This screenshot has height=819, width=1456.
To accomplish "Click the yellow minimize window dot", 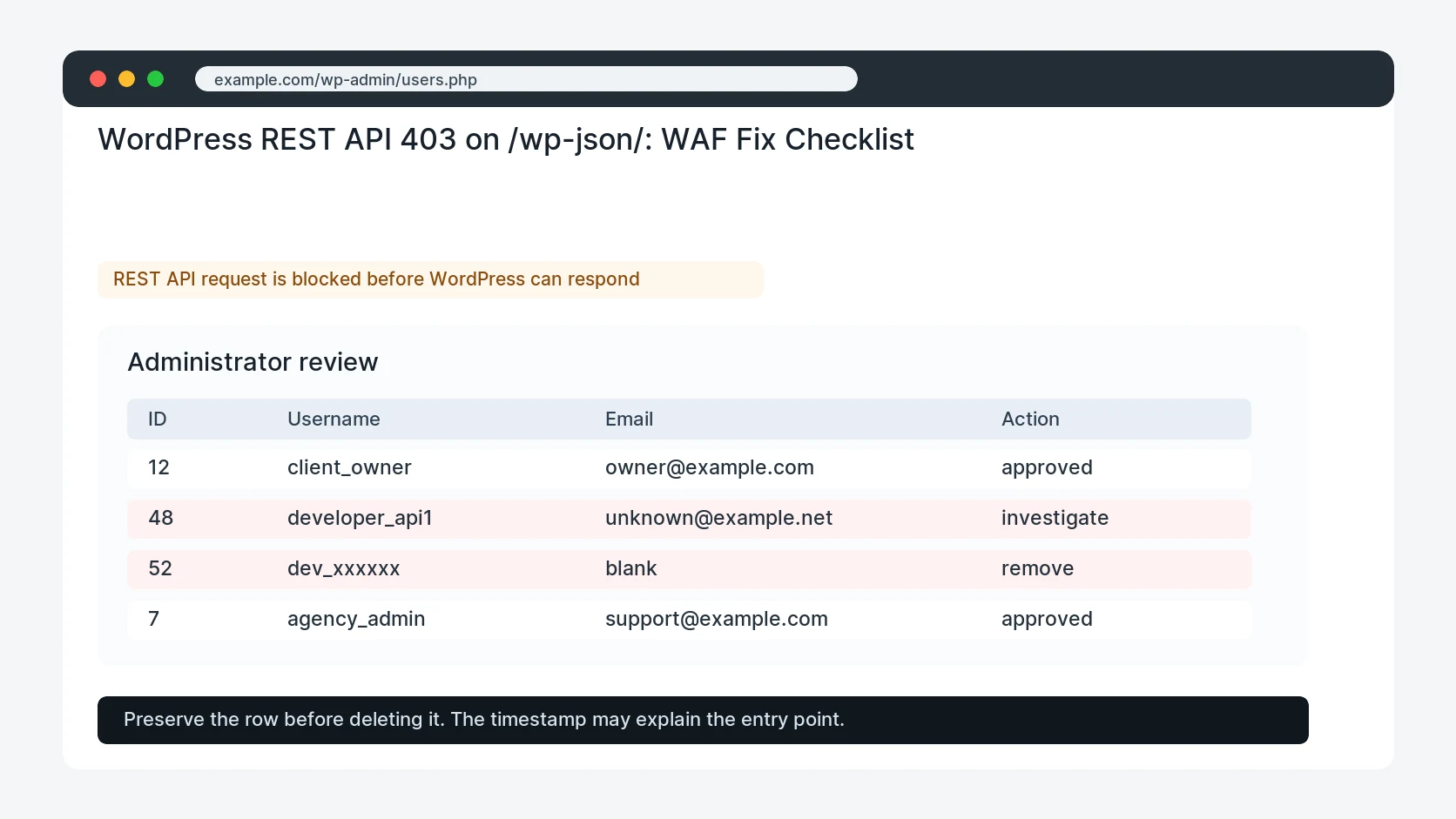I will (127, 79).
